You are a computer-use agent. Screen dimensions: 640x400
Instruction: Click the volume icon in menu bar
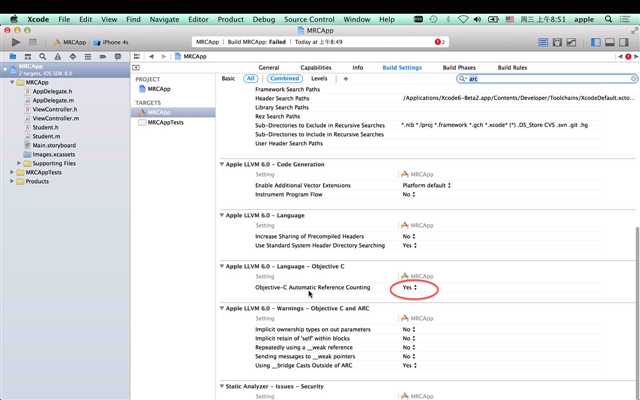477,19
